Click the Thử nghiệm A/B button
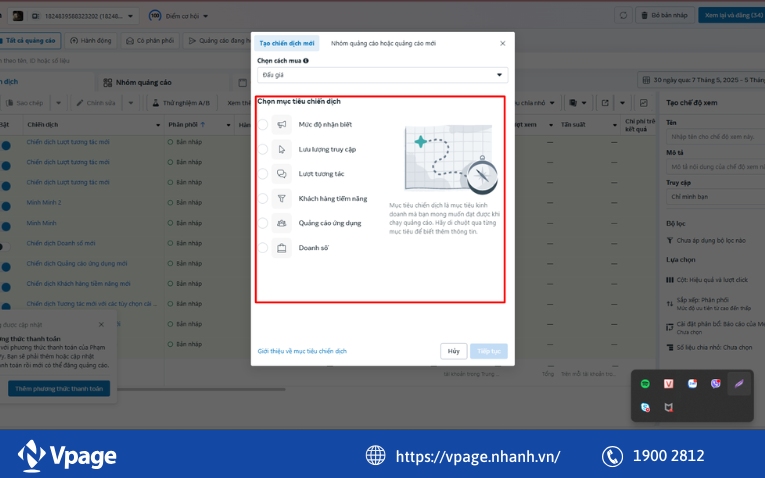Screen dimensions: 765x478 (181, 103)
